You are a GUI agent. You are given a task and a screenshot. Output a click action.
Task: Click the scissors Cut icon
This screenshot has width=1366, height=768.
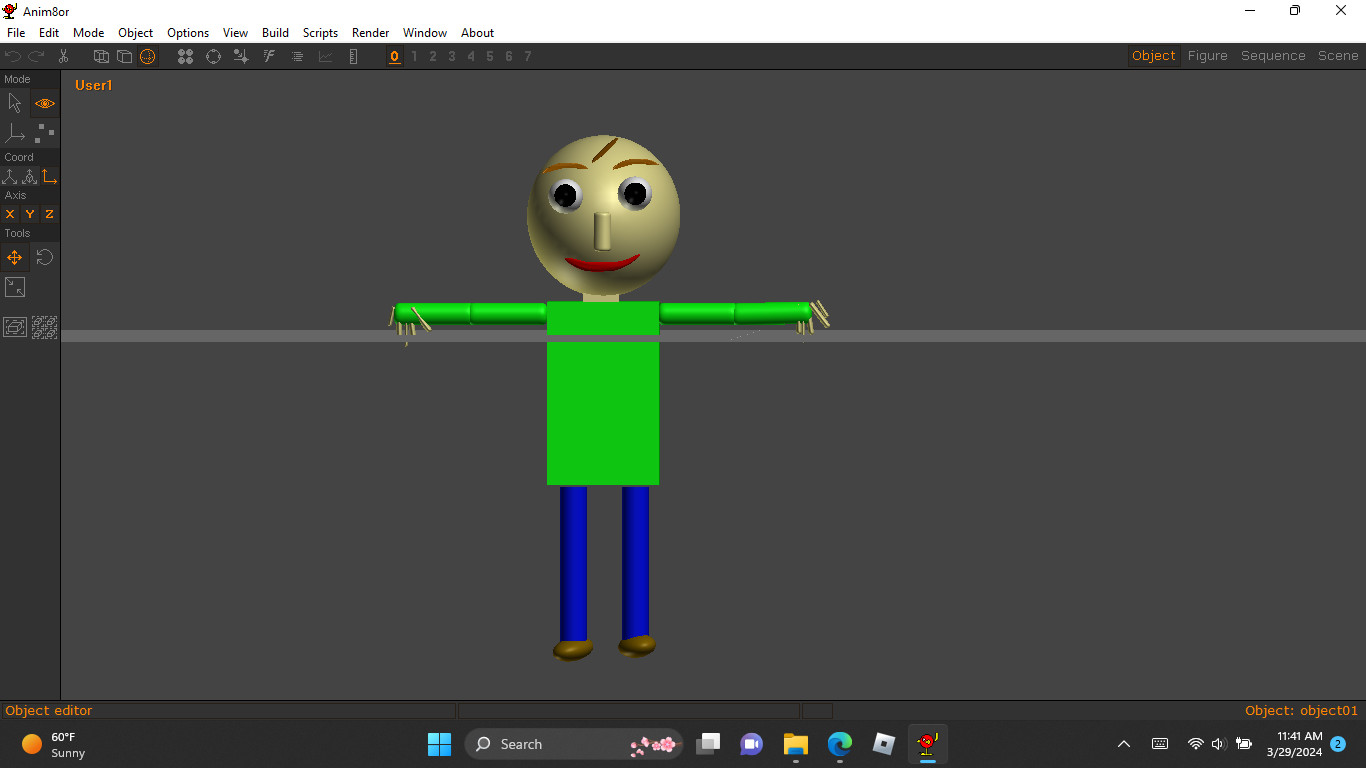tap(63, 56)
